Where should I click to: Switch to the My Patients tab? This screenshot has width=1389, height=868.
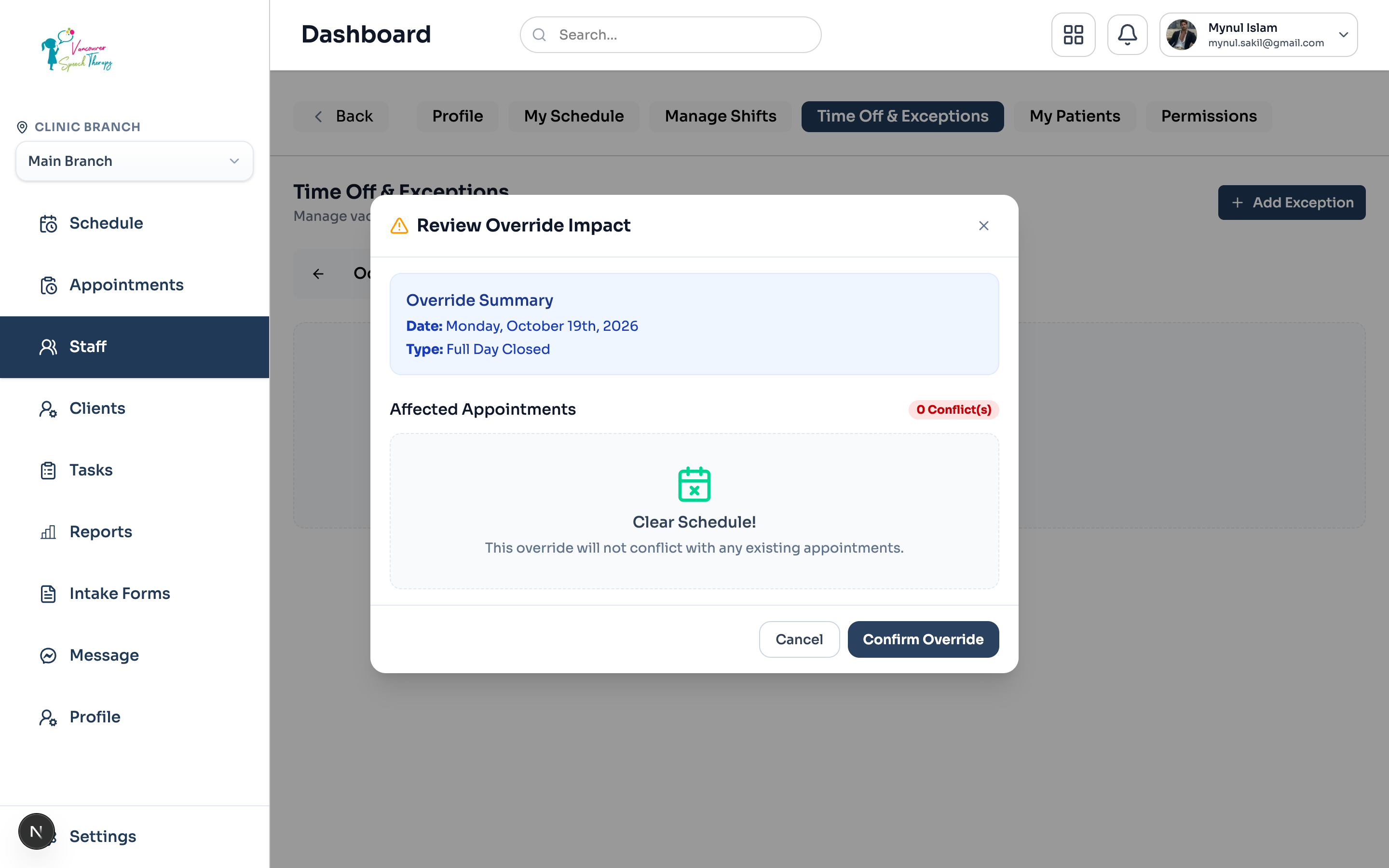click(x=1075, y=117)
